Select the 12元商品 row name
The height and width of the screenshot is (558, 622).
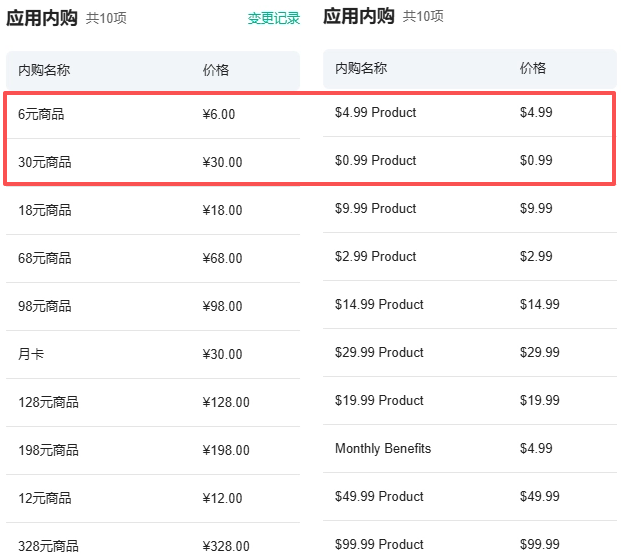coord(44,498)
